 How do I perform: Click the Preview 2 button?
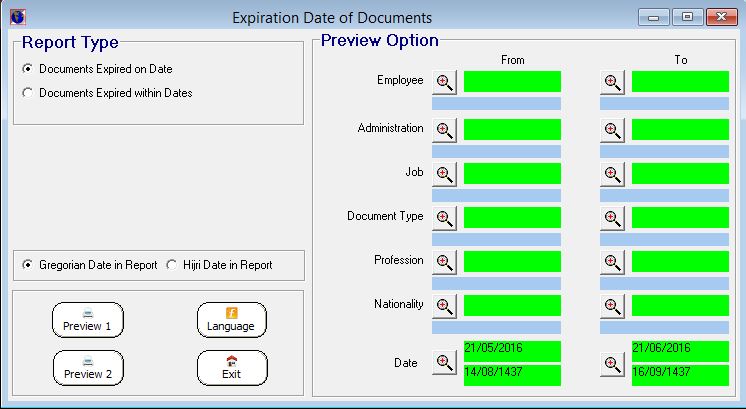pos(88,368)
